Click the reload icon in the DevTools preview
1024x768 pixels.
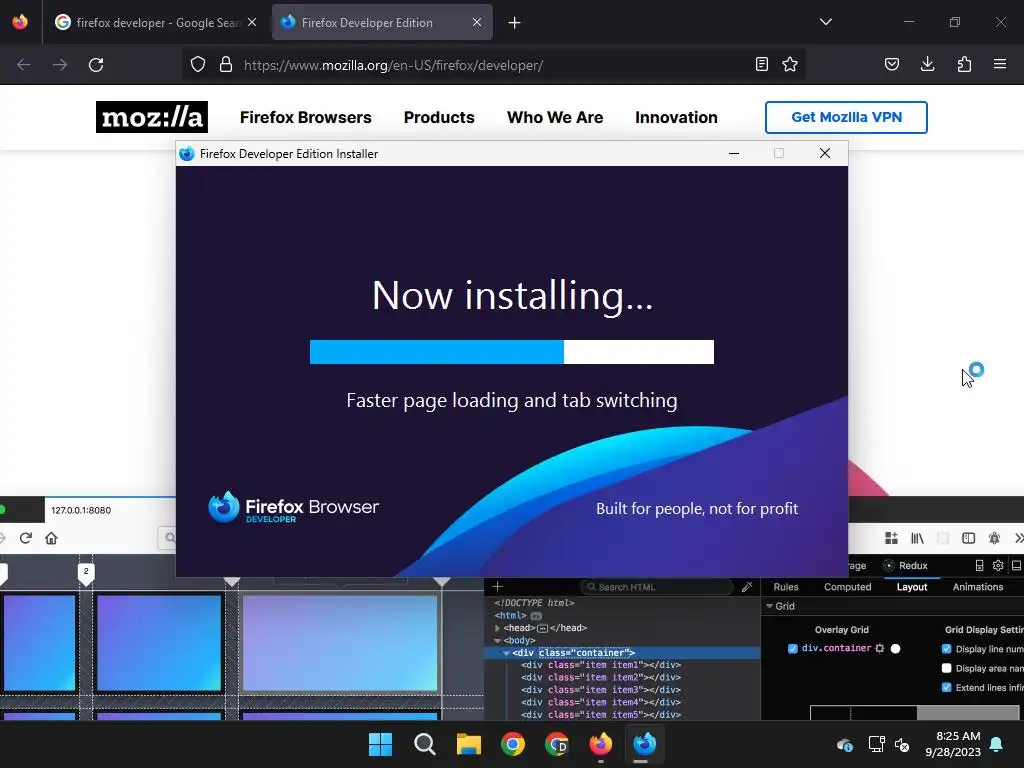coord(25,538)
